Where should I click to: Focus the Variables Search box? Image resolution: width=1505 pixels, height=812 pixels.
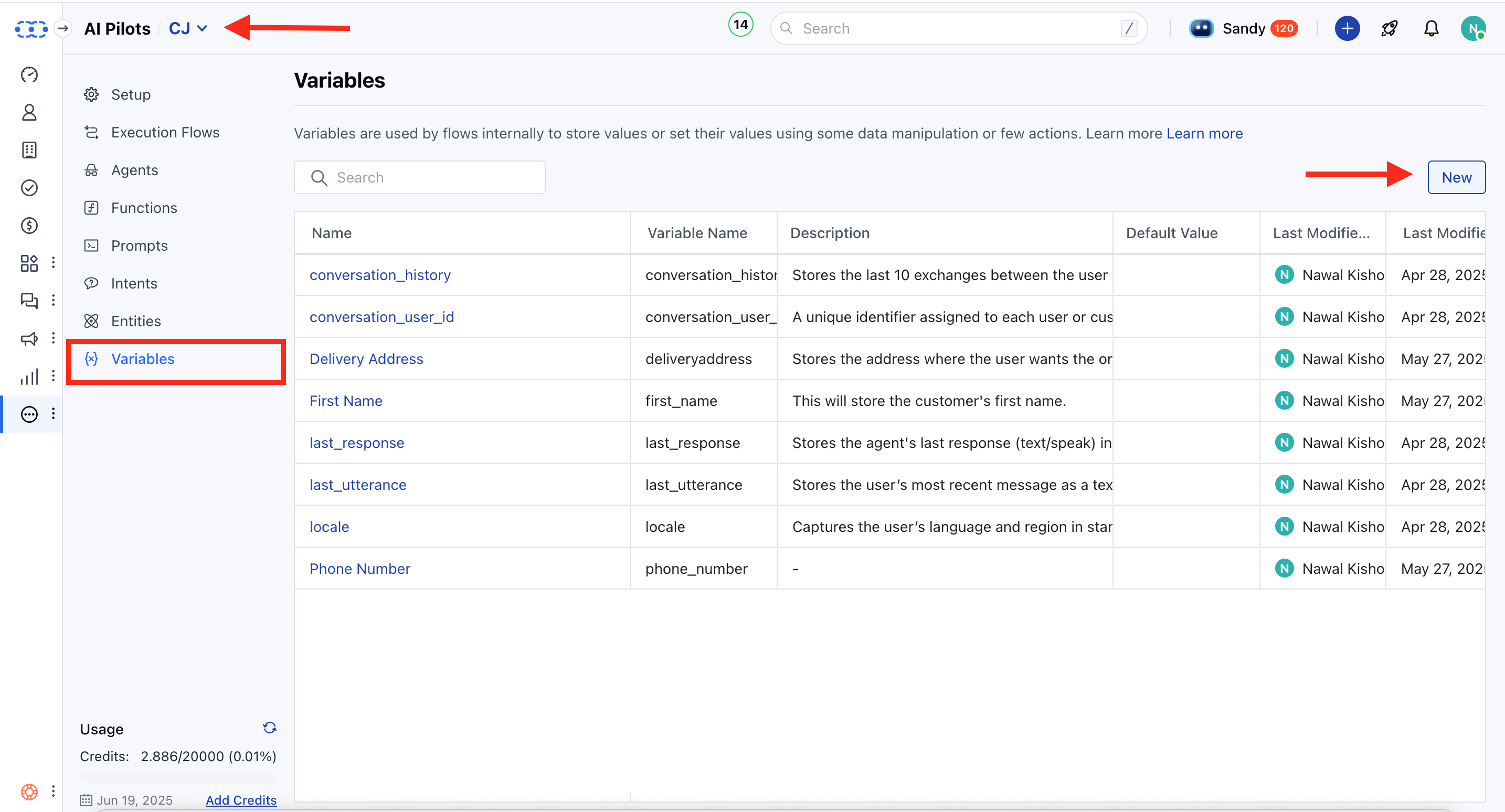click(x=419, y=177)
